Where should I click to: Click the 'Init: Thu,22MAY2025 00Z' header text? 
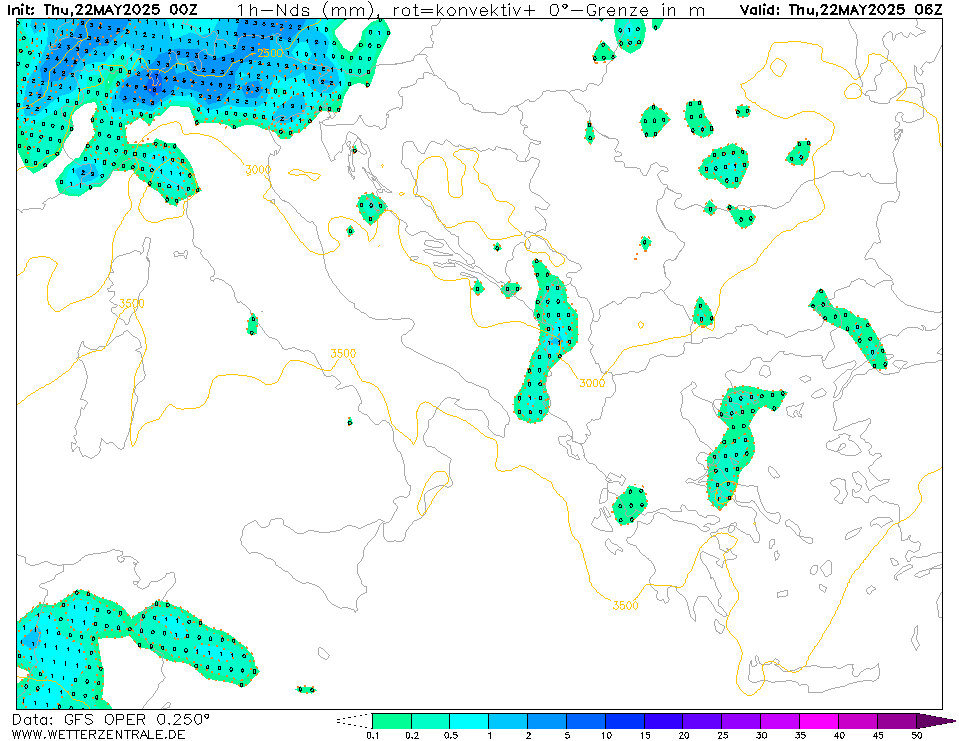[x=102, y=10]
